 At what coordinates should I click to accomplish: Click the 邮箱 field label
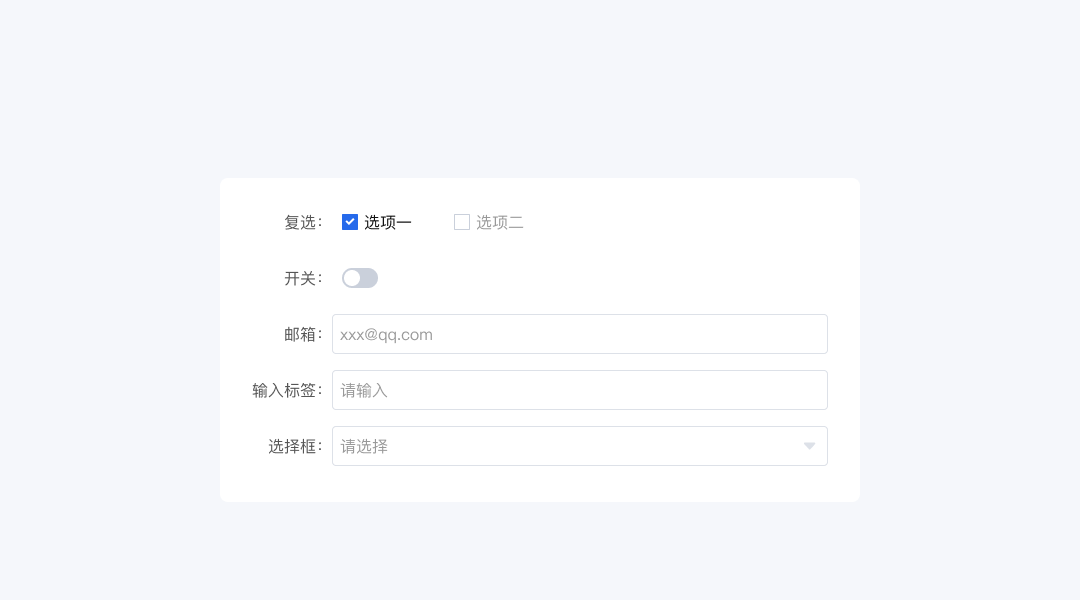pyautogui.click(x=302, y=334)
